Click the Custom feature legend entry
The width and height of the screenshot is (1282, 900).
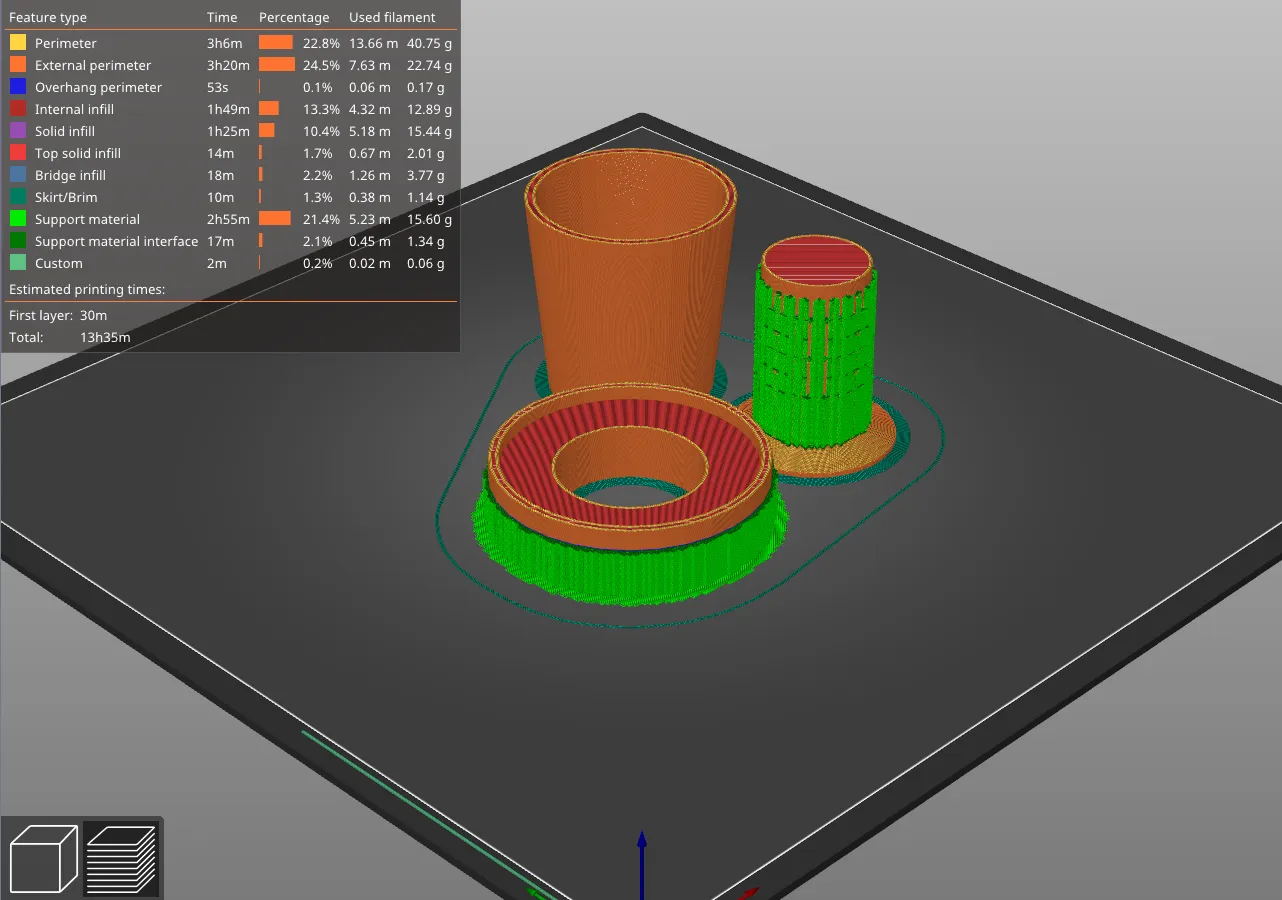[230, 263]
